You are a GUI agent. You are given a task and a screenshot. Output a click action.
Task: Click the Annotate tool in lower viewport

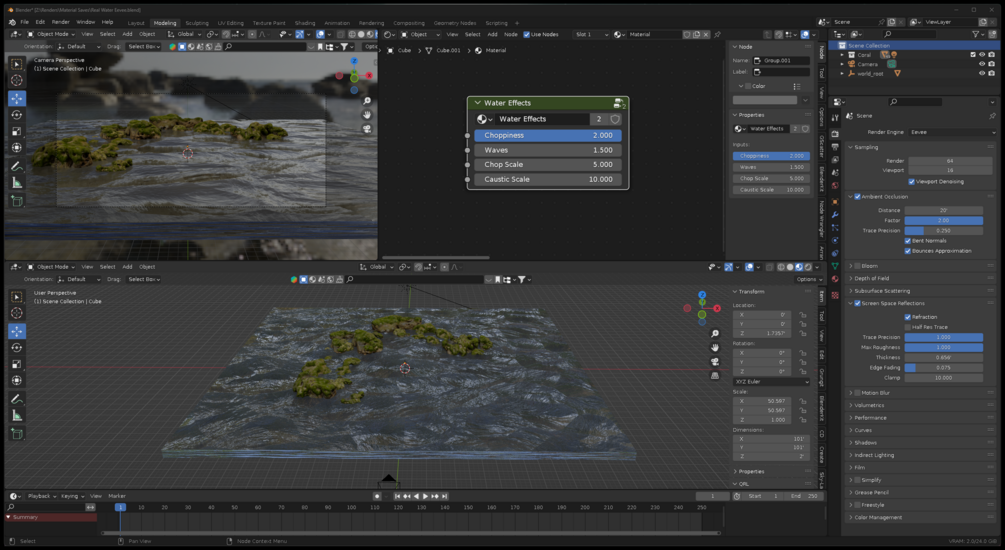17,399
